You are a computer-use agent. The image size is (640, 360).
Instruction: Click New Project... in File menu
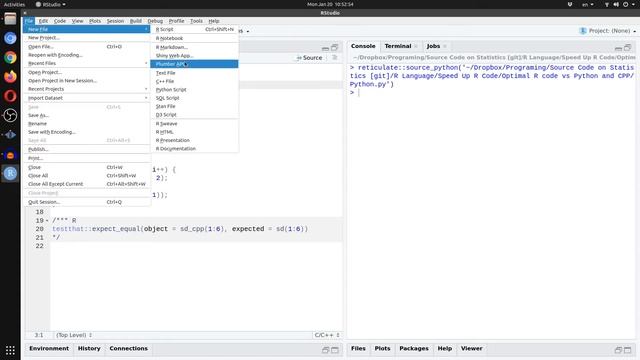click(87, 38)
